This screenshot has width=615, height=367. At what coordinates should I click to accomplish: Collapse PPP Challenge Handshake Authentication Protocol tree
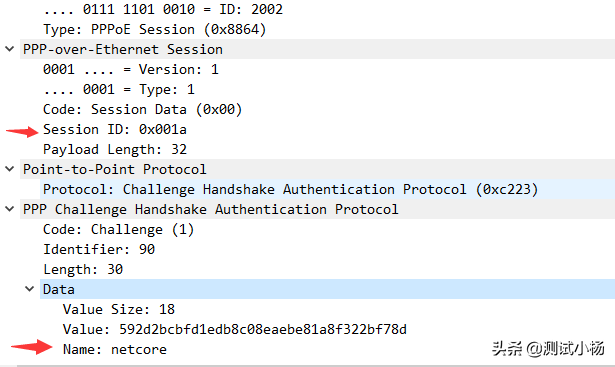9,209
